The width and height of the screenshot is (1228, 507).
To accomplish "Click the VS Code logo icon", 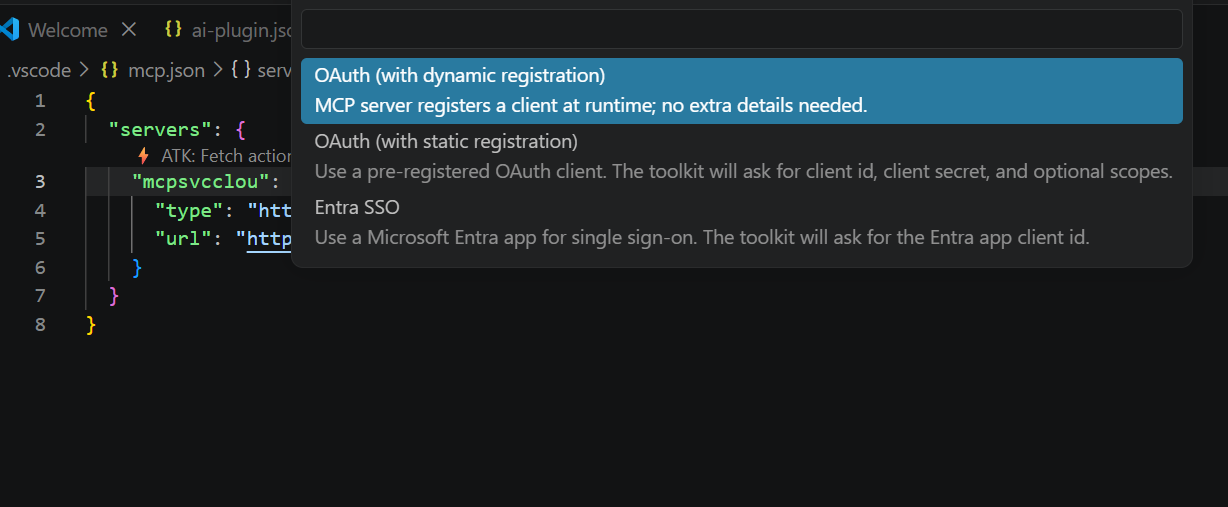I will click(10, 29).
